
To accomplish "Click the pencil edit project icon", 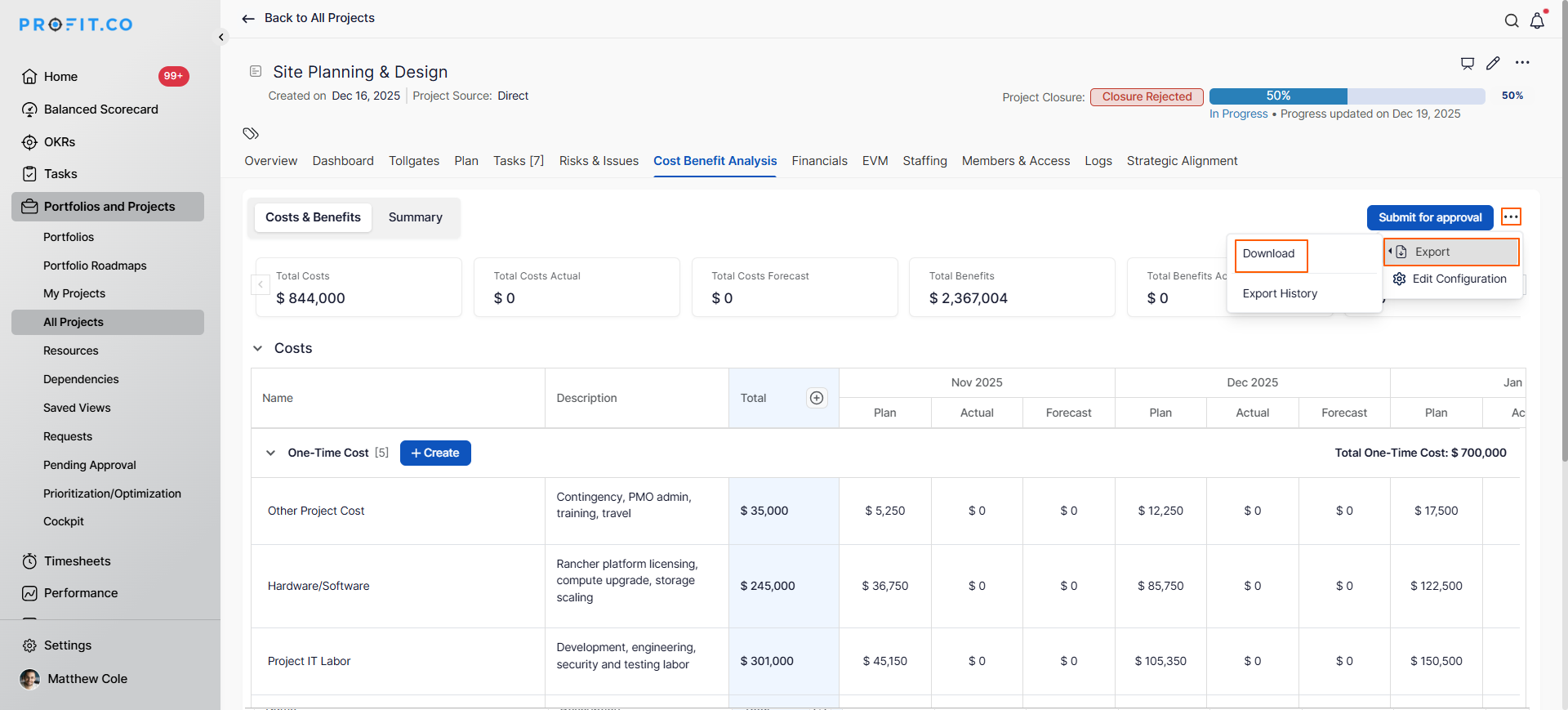I will coord(1493,63).
